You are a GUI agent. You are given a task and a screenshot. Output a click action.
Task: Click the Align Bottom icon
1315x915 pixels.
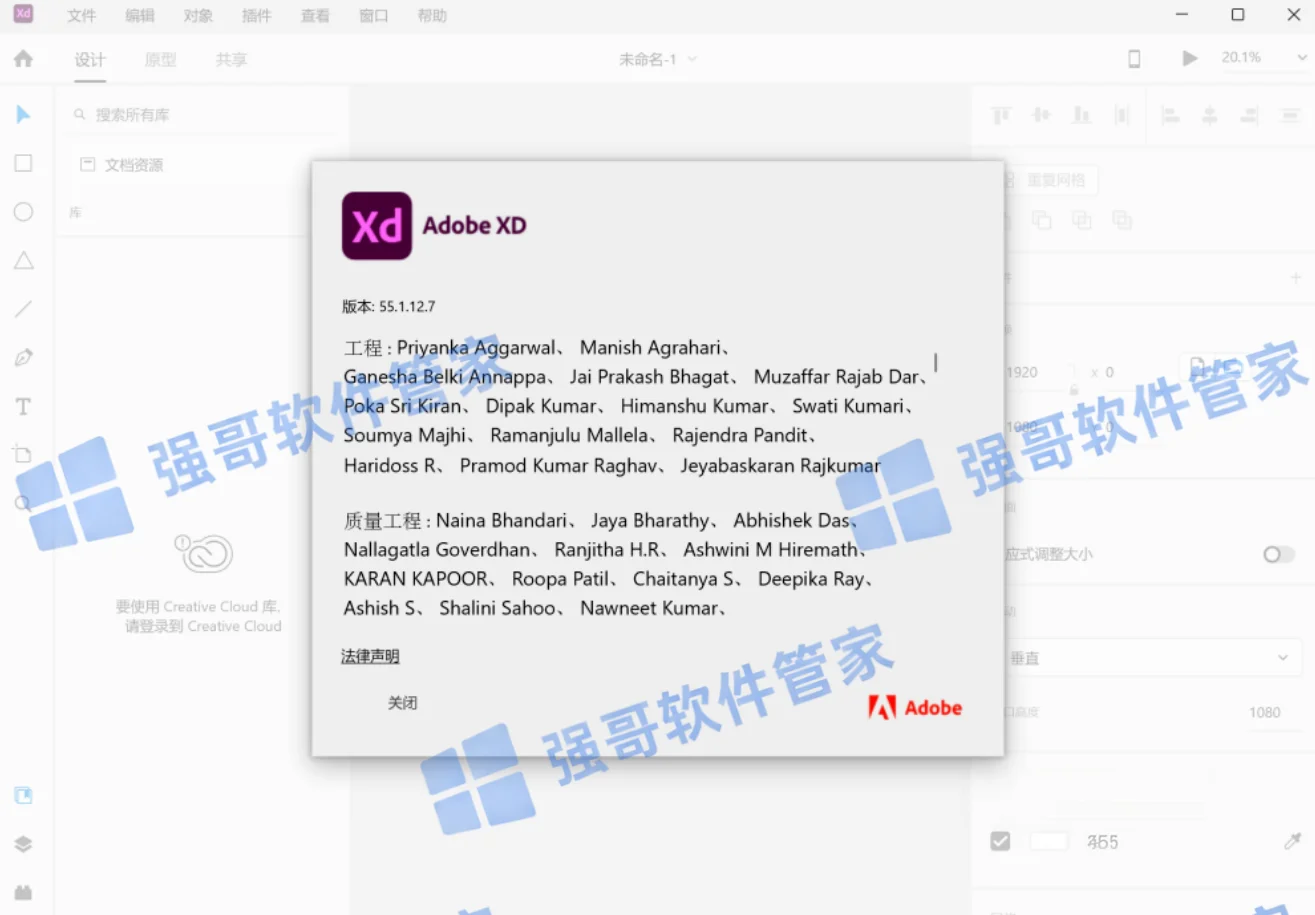click(1081, 115)
